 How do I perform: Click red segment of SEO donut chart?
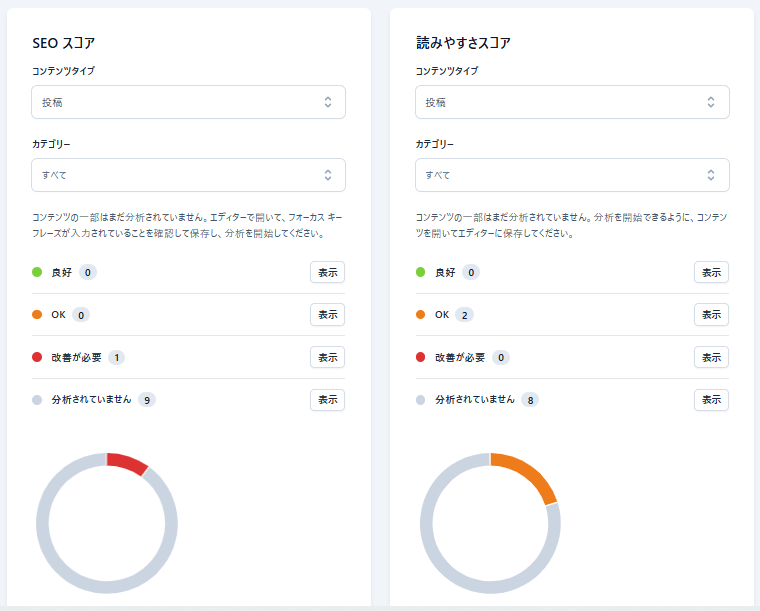click(x=128, y=463)
